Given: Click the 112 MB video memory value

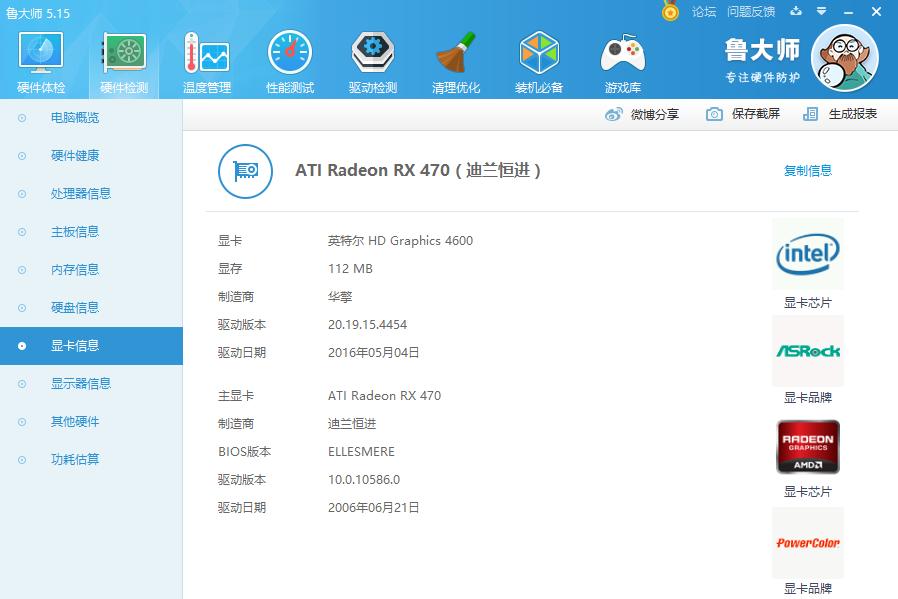Looking at the screenshot, I should (x=350, y=269).
